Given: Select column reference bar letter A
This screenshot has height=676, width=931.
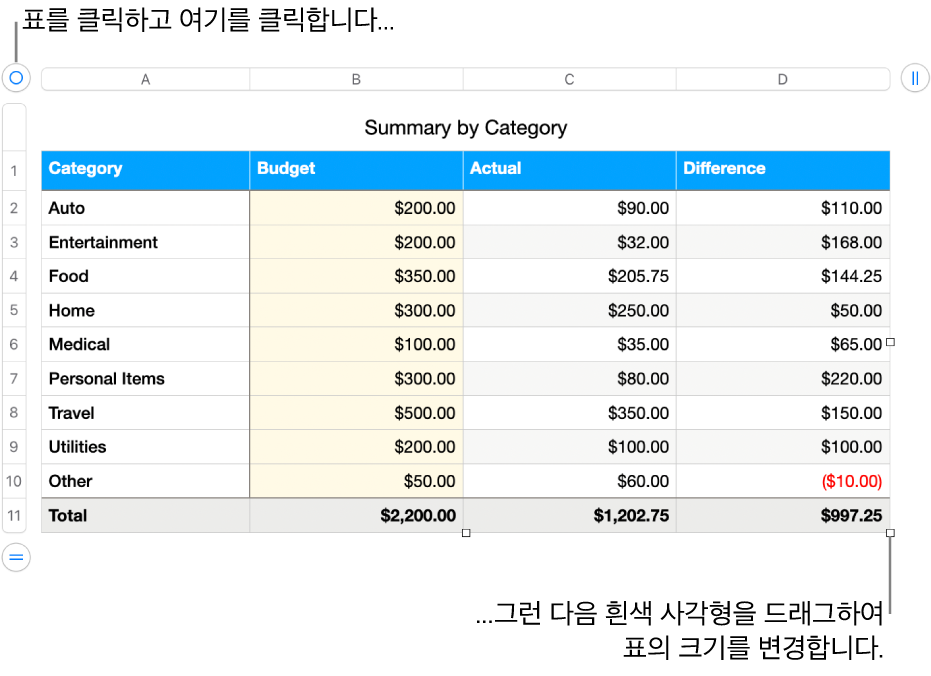Looking at the screenshot, I should [x=145, y=78].
